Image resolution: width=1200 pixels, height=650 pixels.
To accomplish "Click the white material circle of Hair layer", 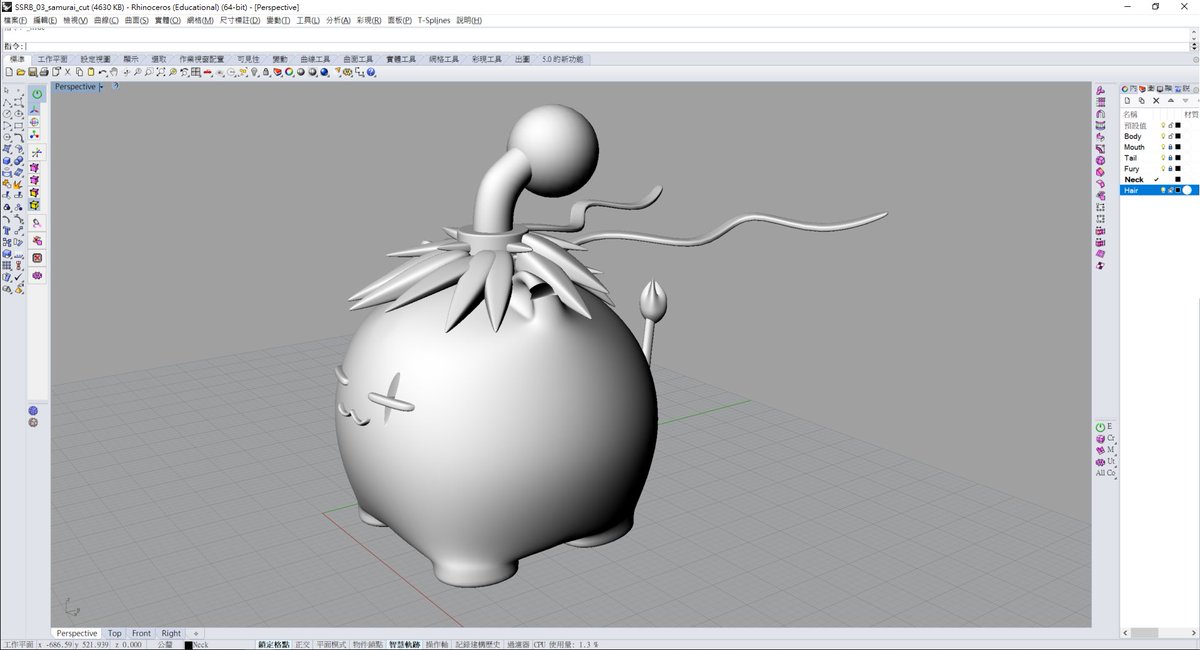I will coord(1187,190).
